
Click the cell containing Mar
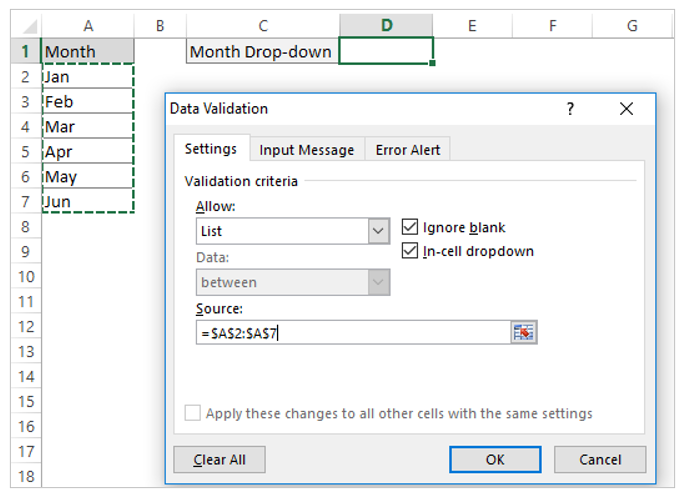pos(88,127)
